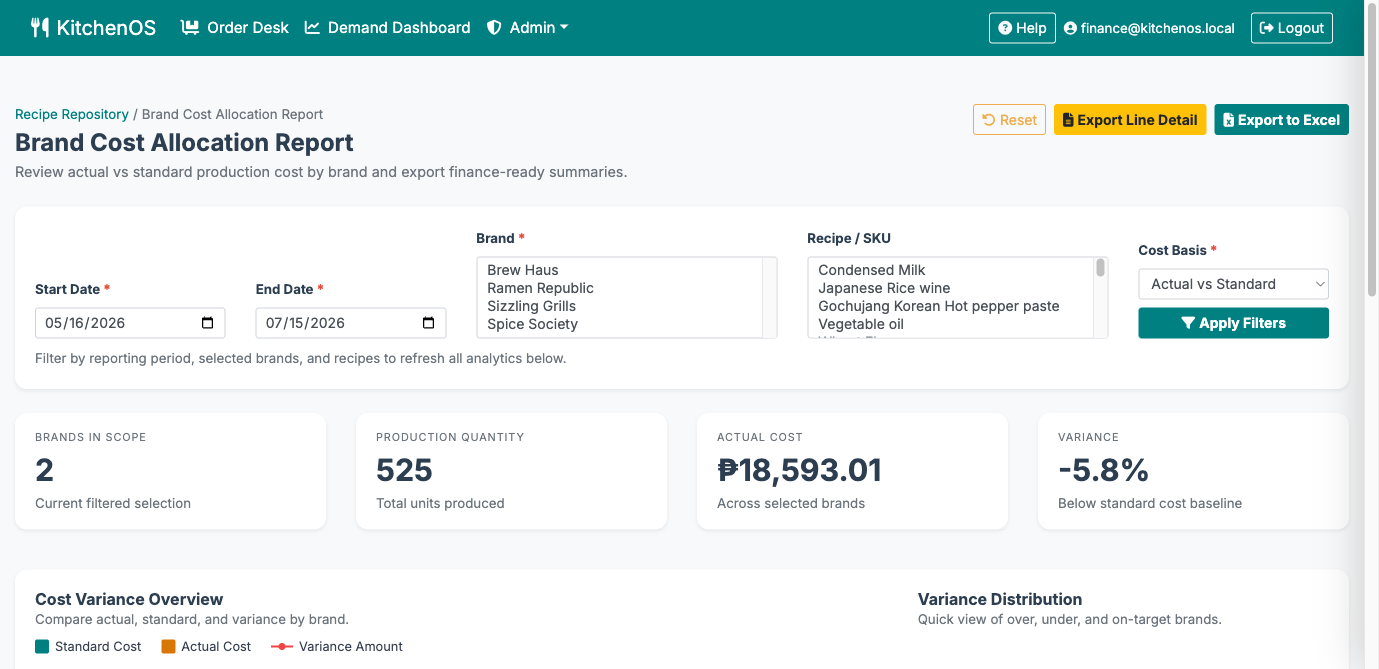Open the End Date calendar picker icon
1379x669 pixels.
[x=429, y=323]
